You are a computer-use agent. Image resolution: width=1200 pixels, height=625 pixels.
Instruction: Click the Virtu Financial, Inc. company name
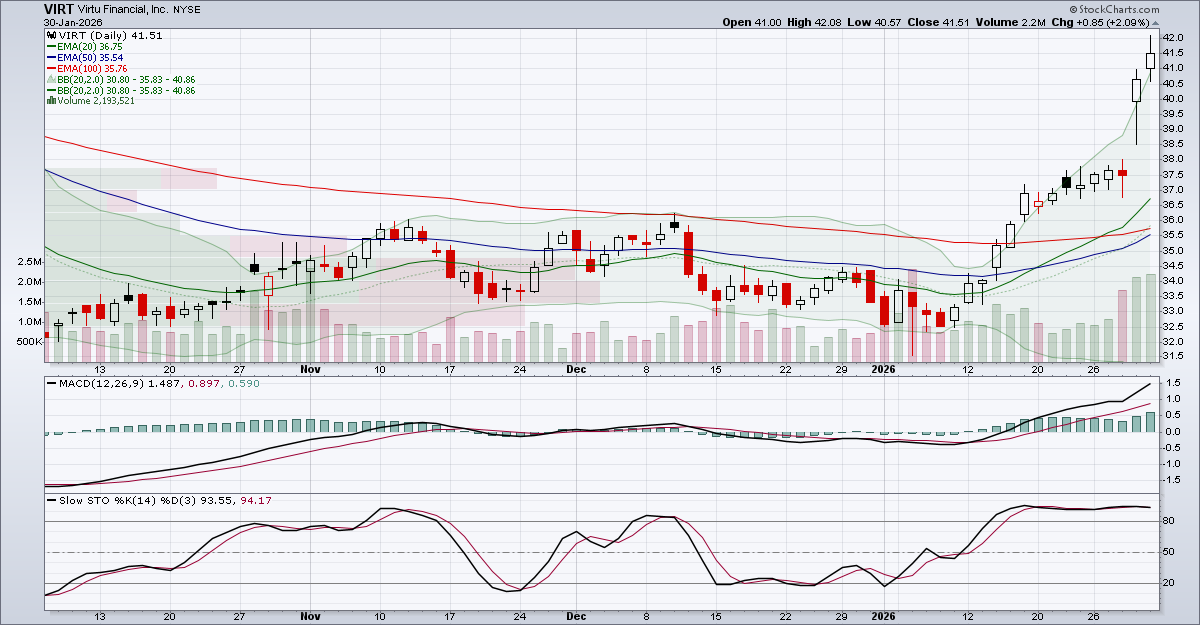click(x=124, y=8)
